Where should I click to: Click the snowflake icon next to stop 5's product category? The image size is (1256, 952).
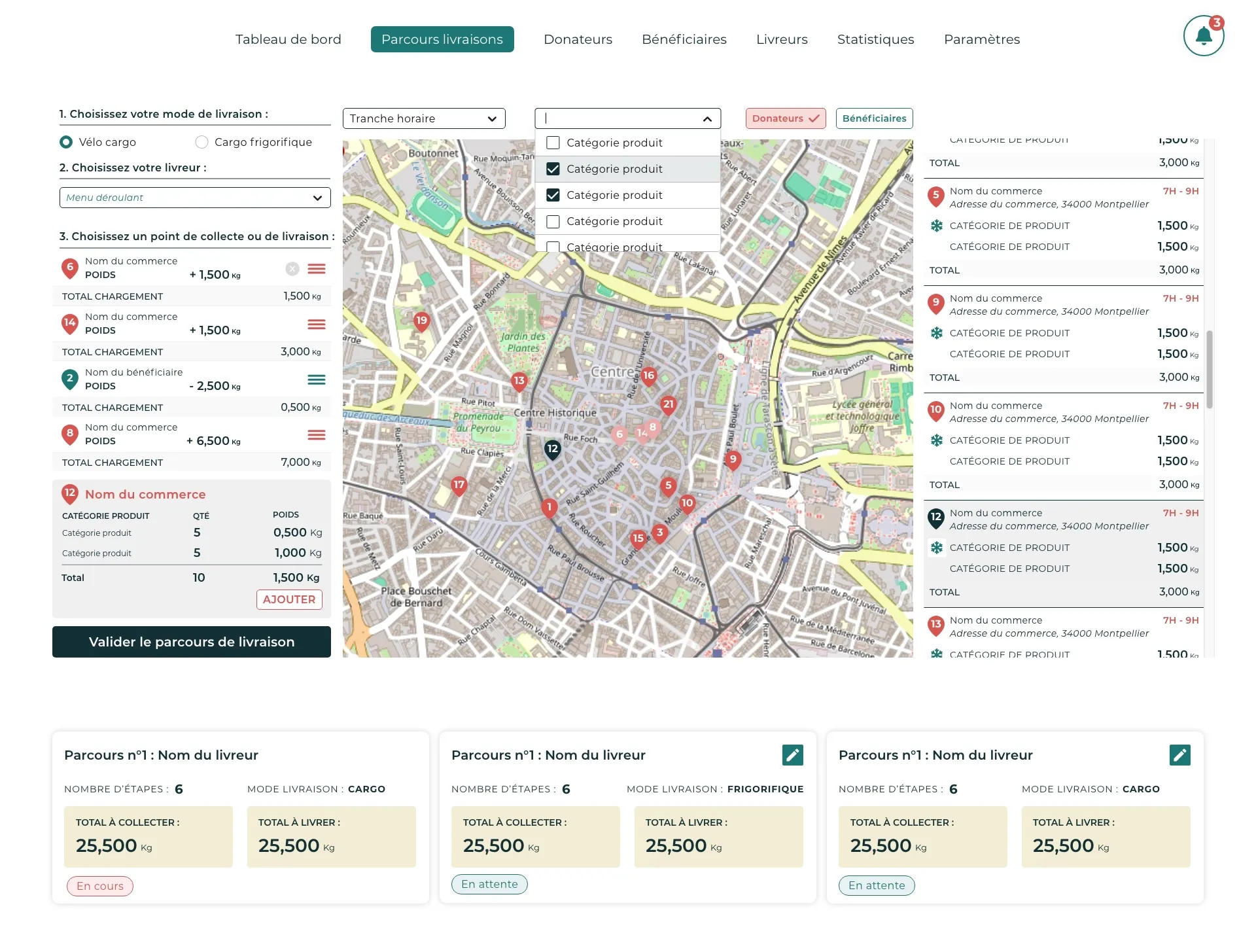click(x=937, y=225)
